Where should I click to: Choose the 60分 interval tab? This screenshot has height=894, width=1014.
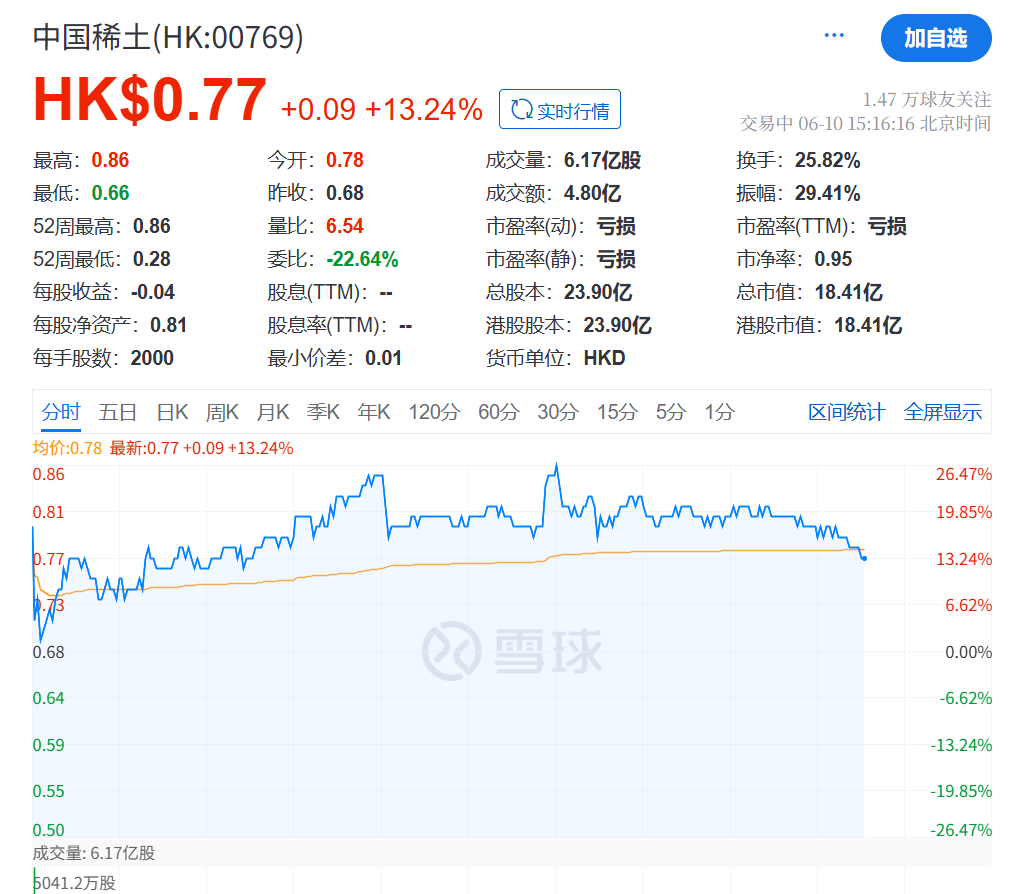(x=499, y=412)
